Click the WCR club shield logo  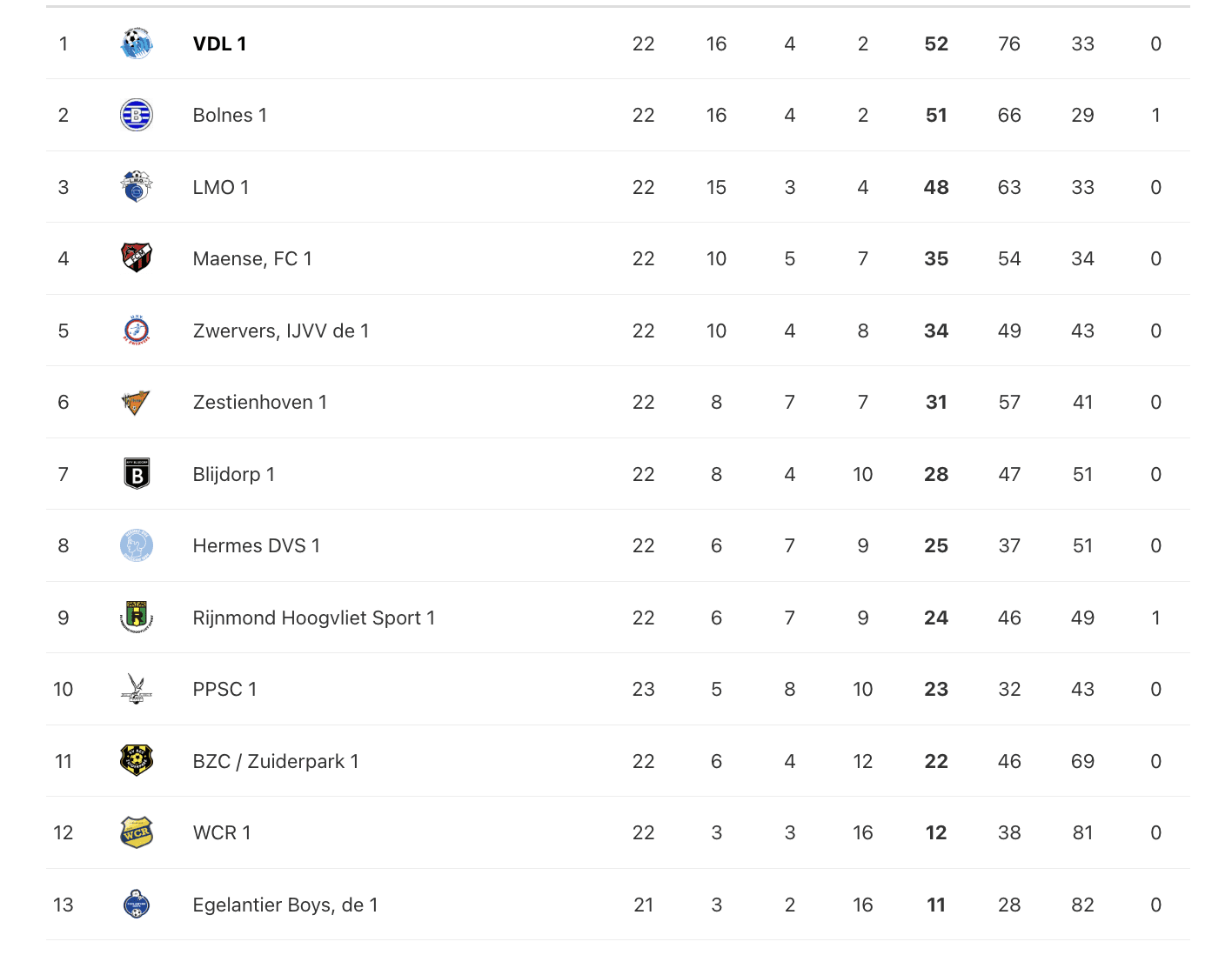137,832
